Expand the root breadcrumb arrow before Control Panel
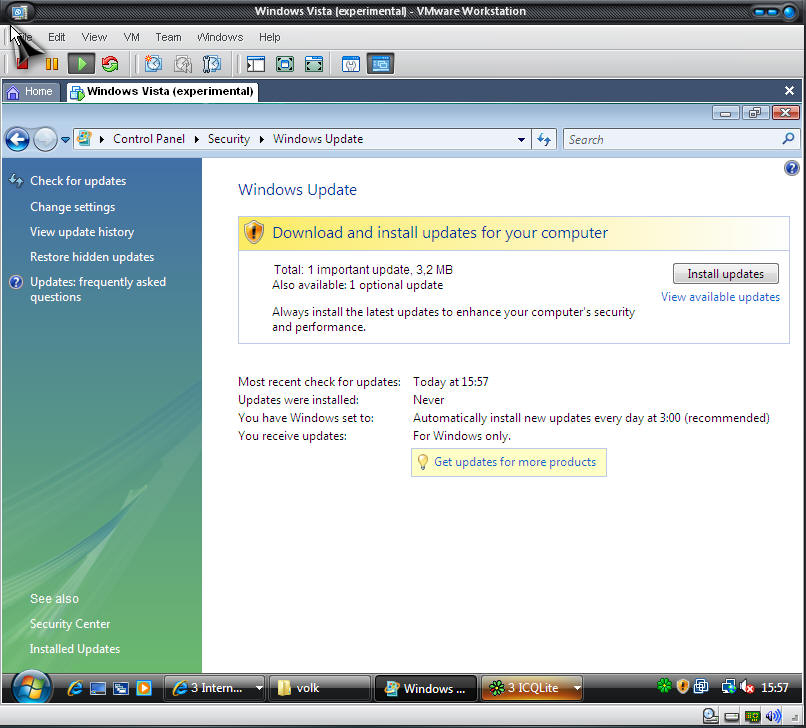Viewport: 806px width, 728px height. [x=102, y=139]
